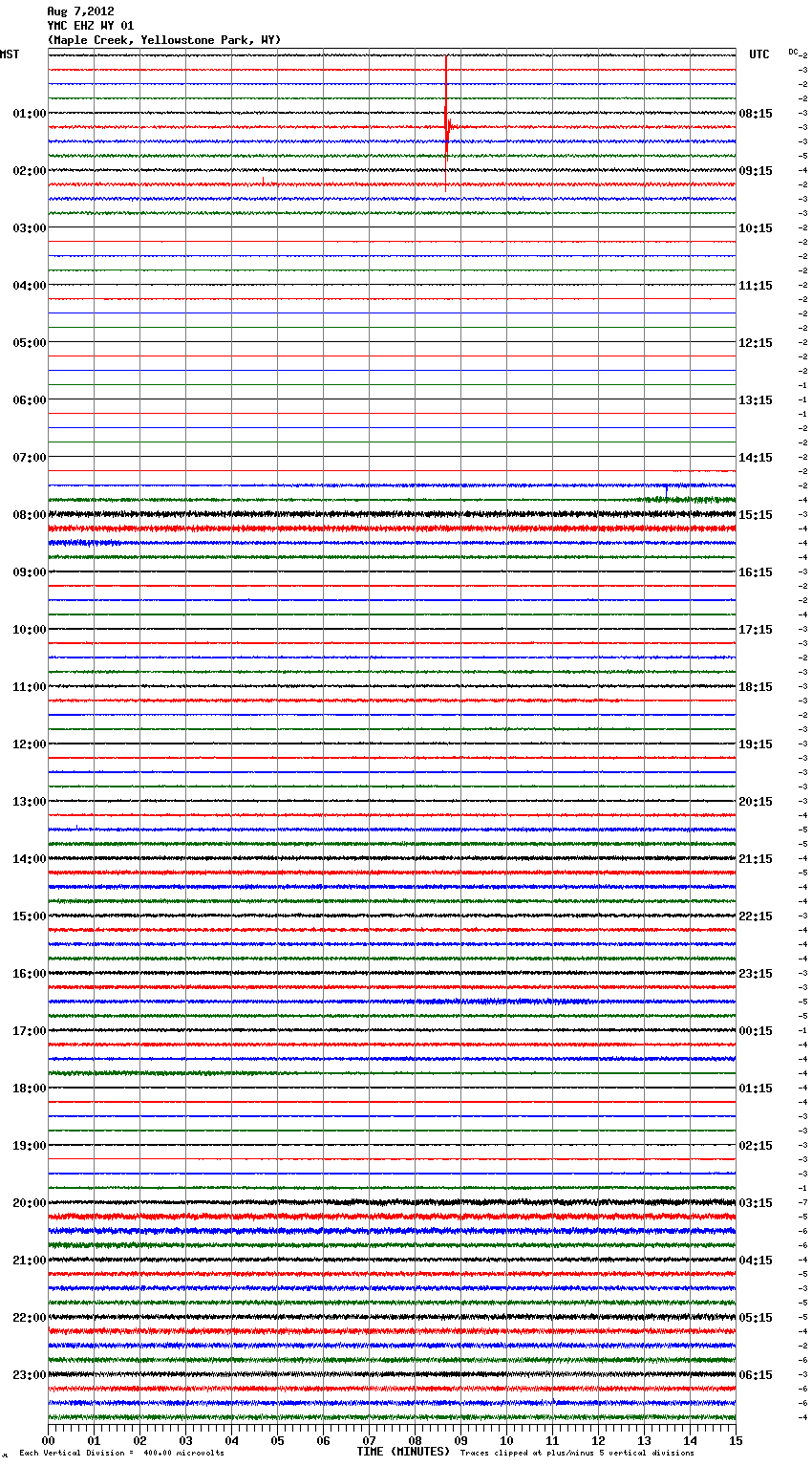Select the MST label "10:00"
This screenshot has height=1466, width=812.
[30, 630]
